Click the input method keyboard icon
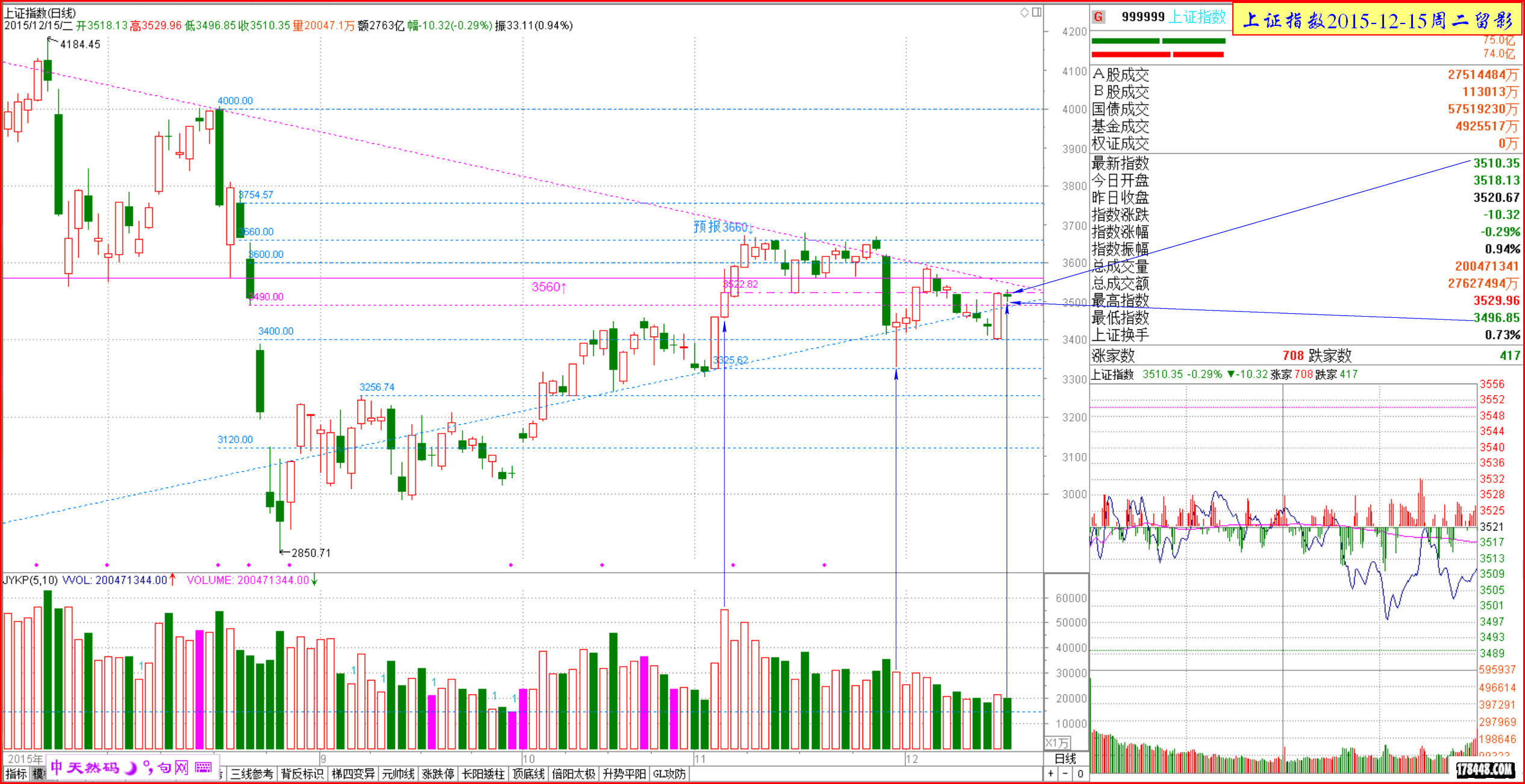This screenshot has height=784, width=1525. (204, 767)
